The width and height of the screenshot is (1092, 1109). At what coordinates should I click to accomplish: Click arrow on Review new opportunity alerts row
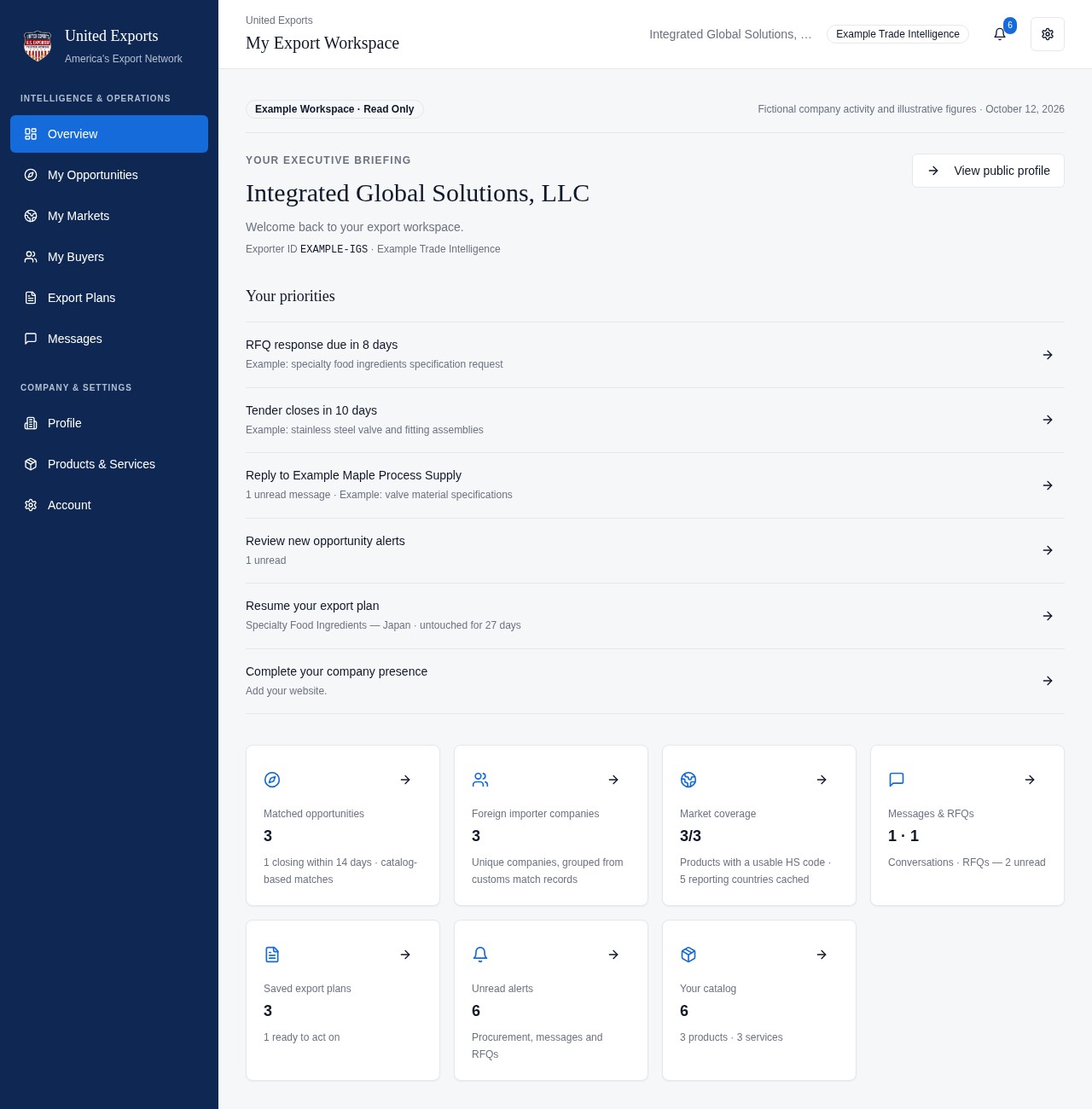1048,550
